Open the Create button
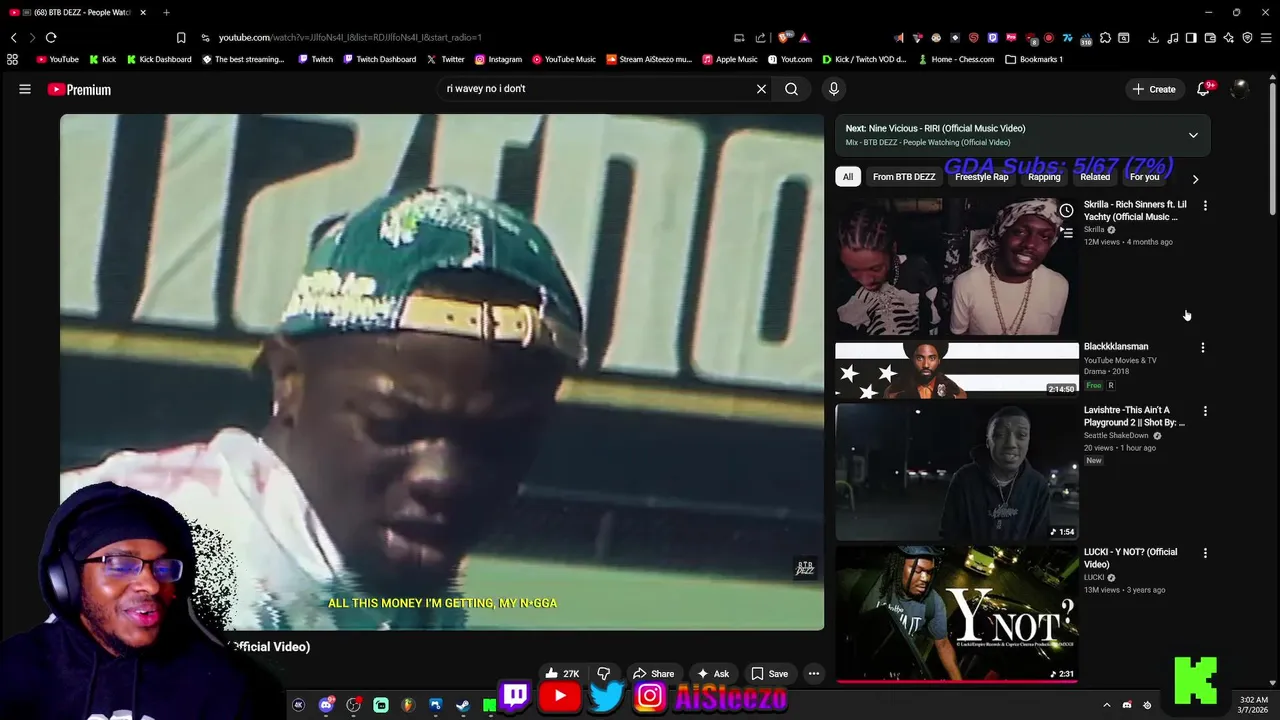The image size is (1280, 720). (1154, 89)
